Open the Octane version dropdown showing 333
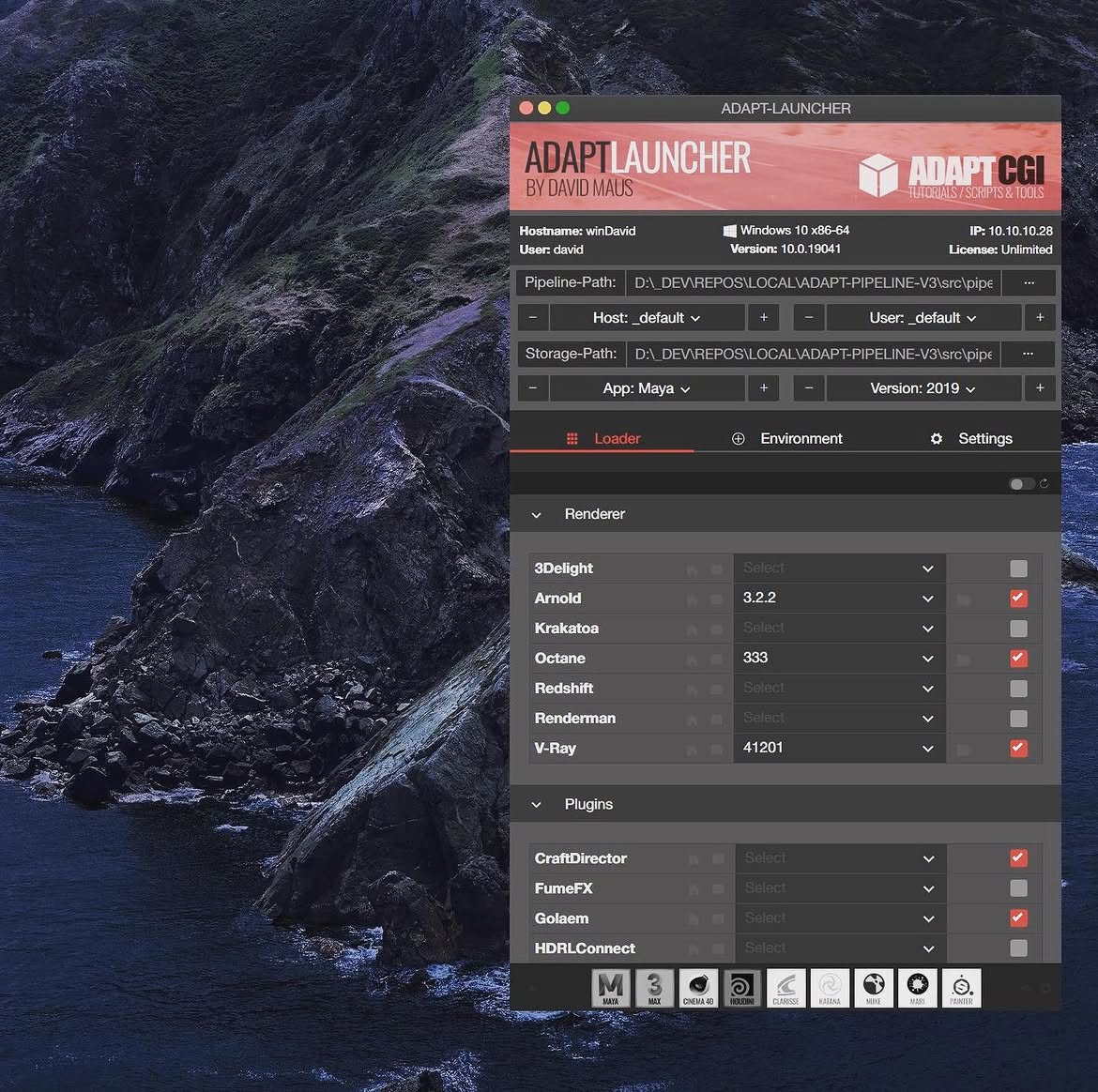Screen dimensions: 1098x1092 pos(839,659)
